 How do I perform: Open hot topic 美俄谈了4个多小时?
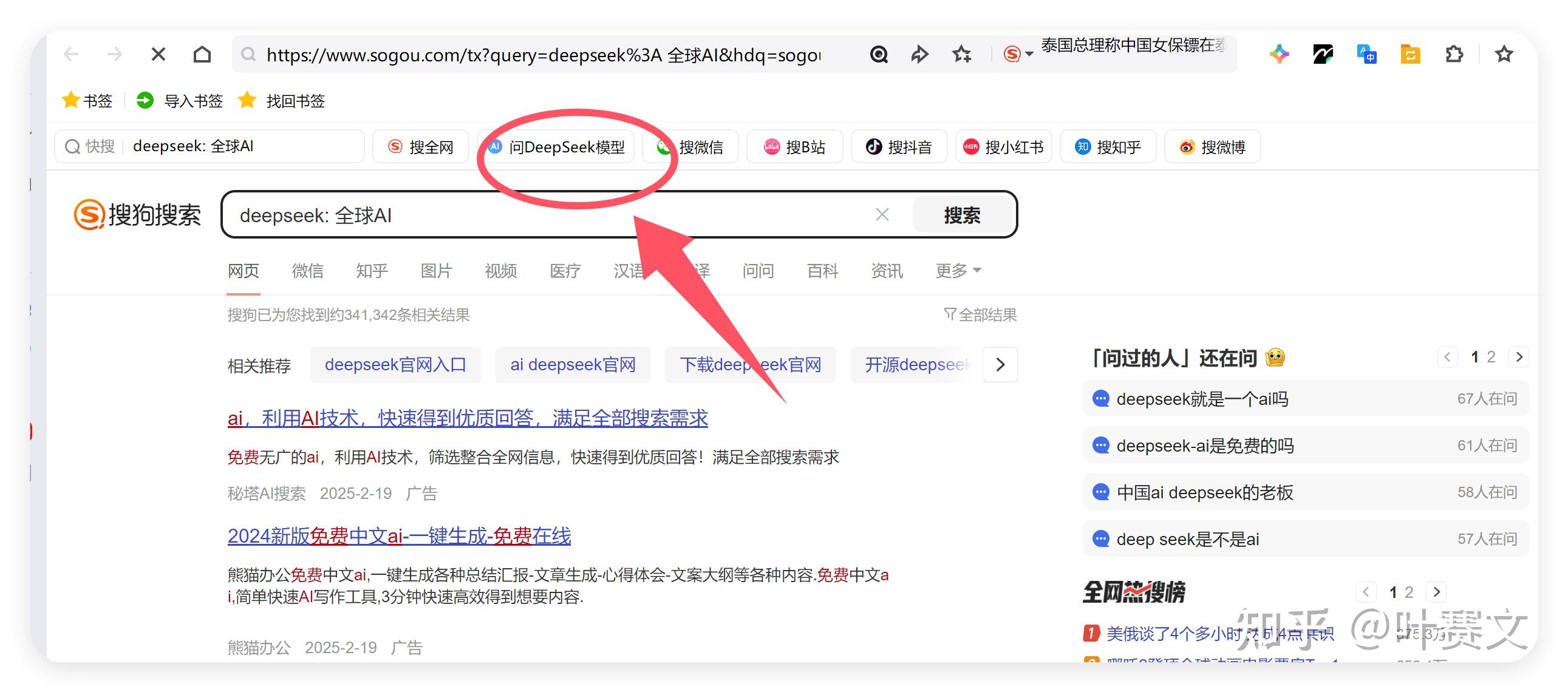[x=1221, y=634]
